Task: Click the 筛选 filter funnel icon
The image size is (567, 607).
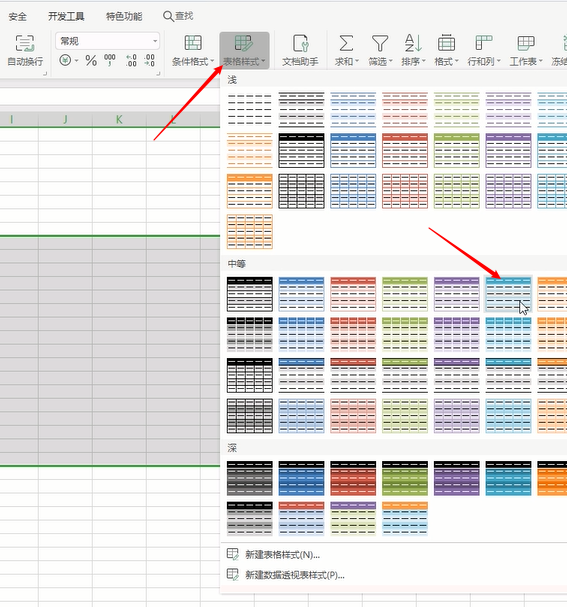Action: point(380,43)
